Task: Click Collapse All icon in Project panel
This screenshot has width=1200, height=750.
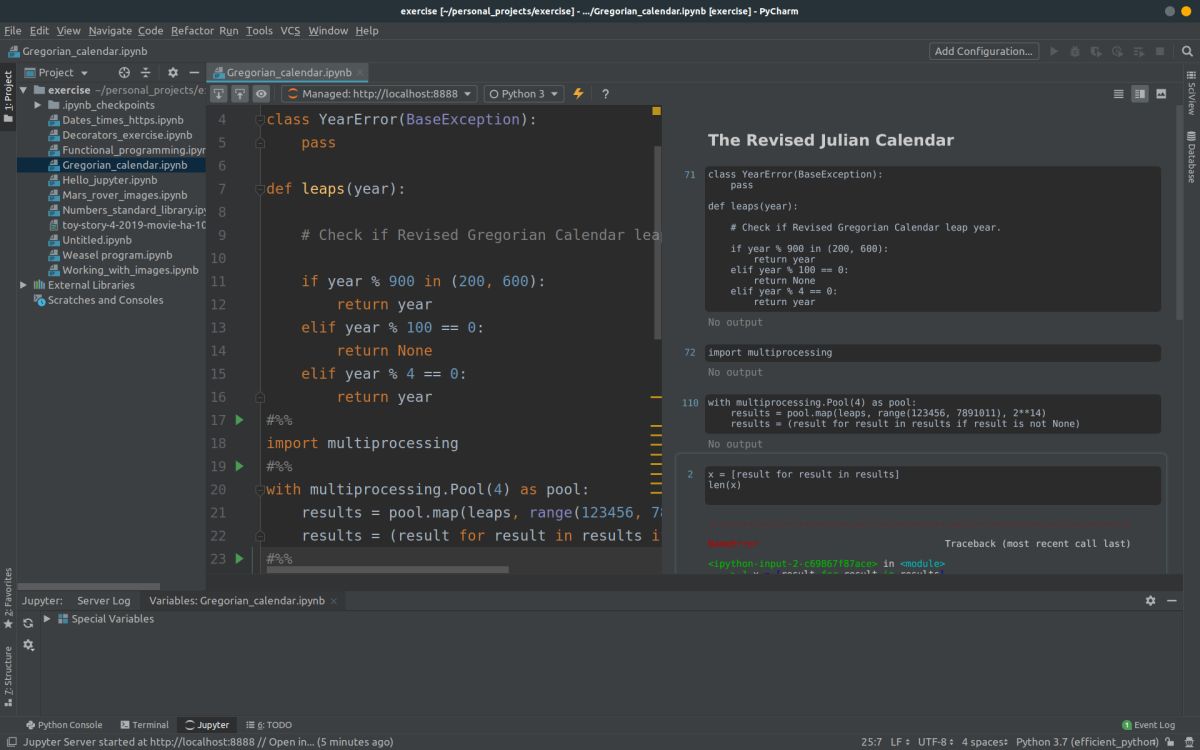Action: click(145, 72)
